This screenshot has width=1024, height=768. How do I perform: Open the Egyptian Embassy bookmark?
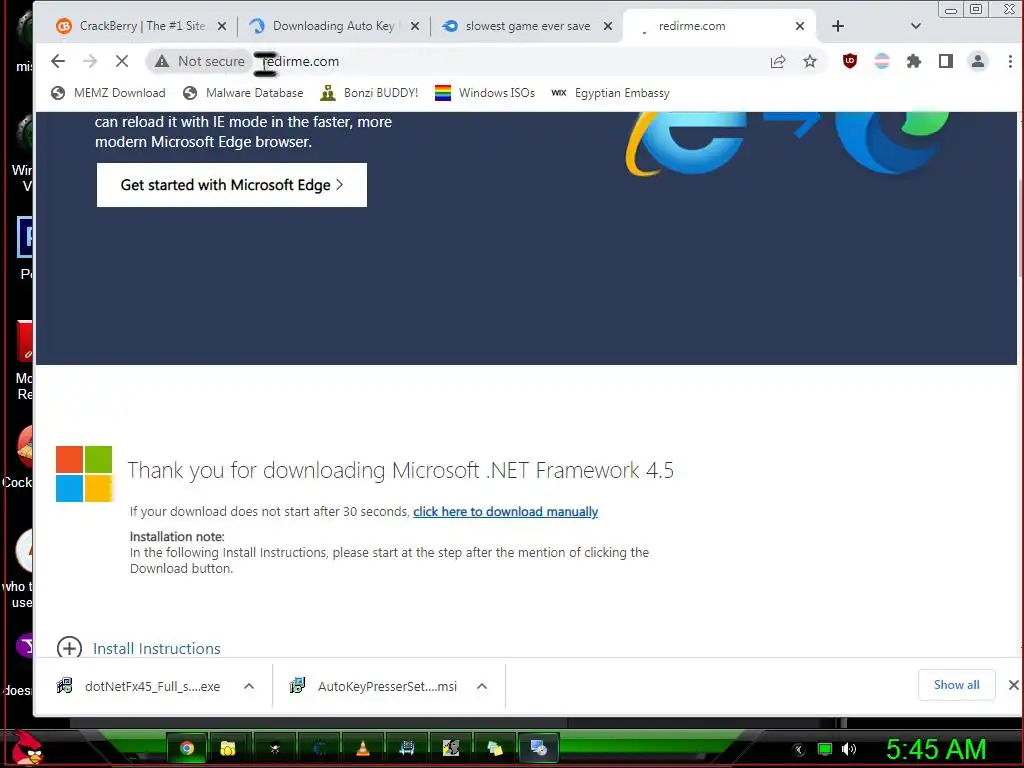click(x=610, y=93)
